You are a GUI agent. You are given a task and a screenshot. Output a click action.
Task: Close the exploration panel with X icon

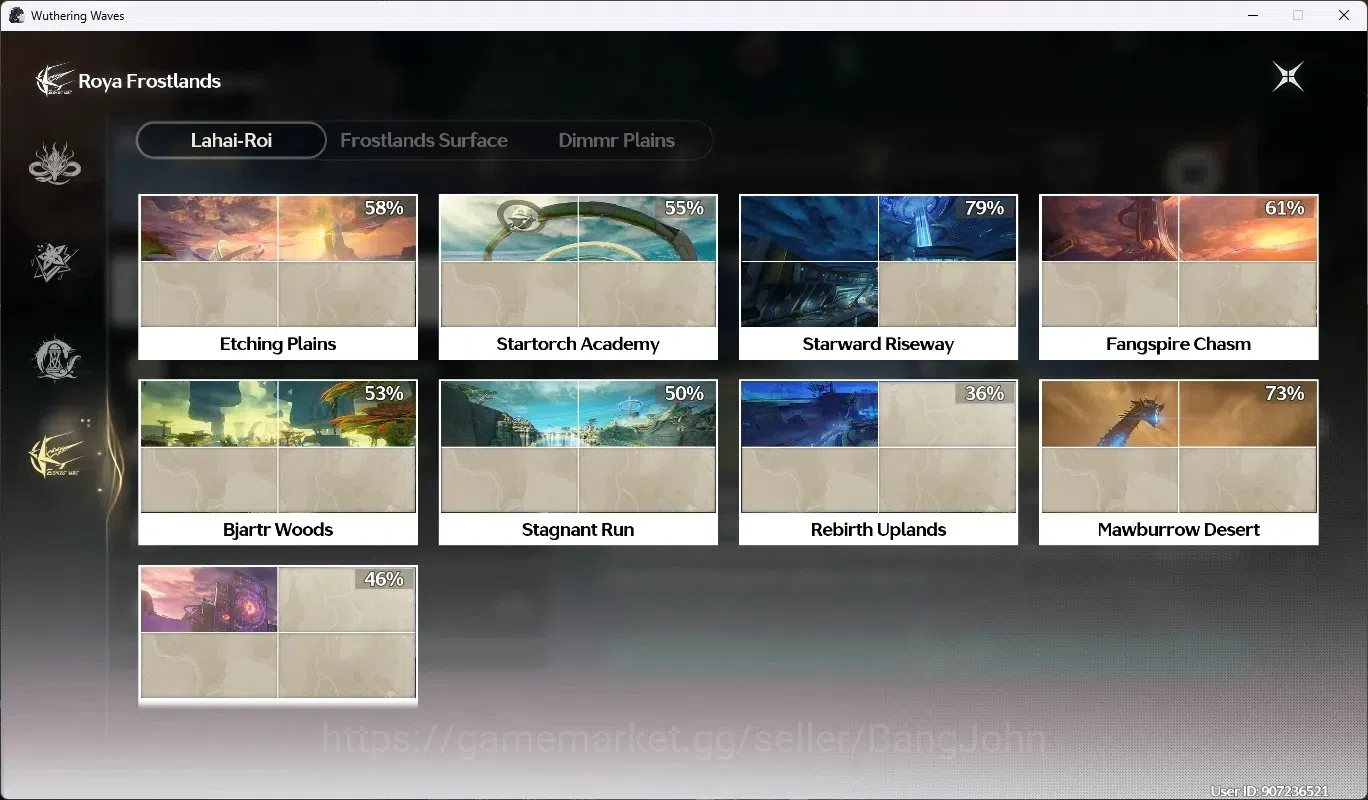[x=1288, y=76]
